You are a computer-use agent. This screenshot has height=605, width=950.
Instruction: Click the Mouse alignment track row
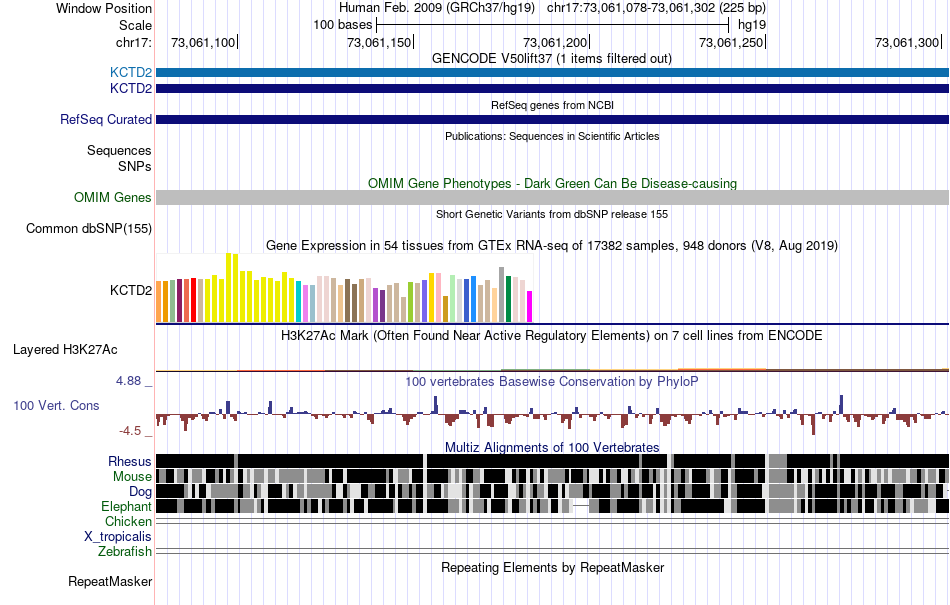click(x=553, y=476)
